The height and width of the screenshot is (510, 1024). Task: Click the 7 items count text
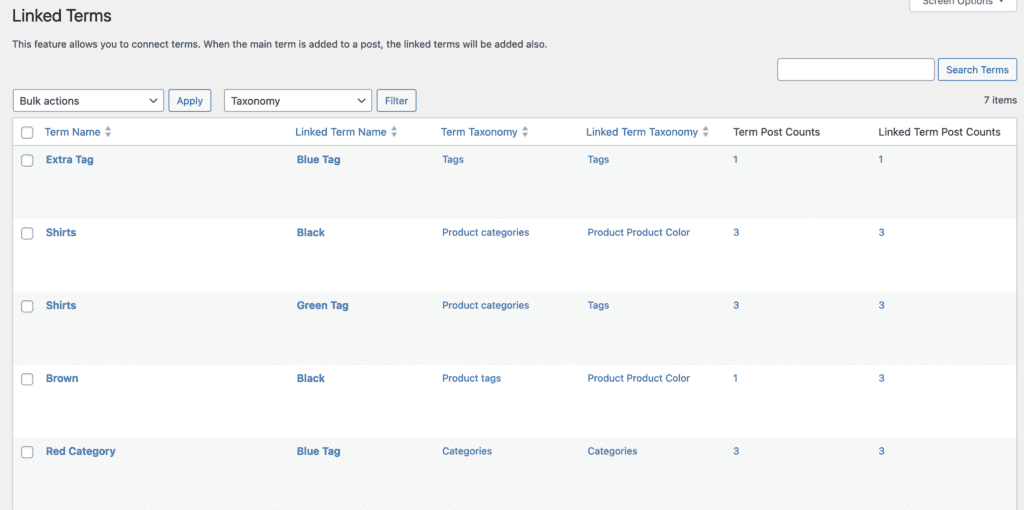coord(1000,101)
